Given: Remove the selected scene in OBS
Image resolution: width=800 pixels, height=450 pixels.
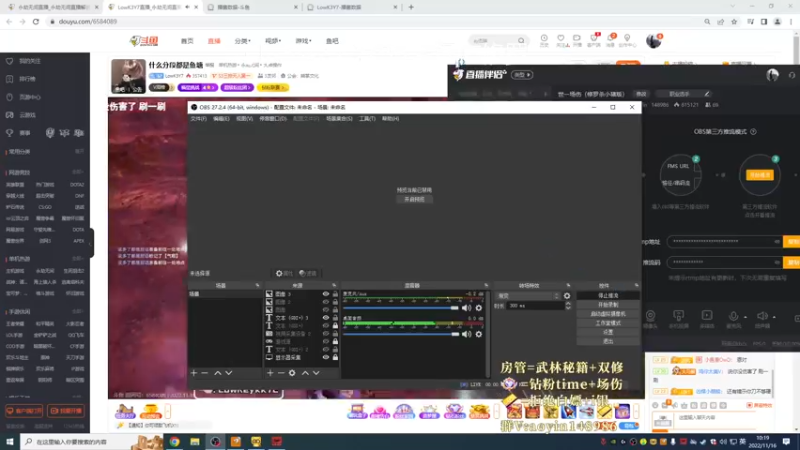Looking at the screenshot, I should tap(205, 373).
